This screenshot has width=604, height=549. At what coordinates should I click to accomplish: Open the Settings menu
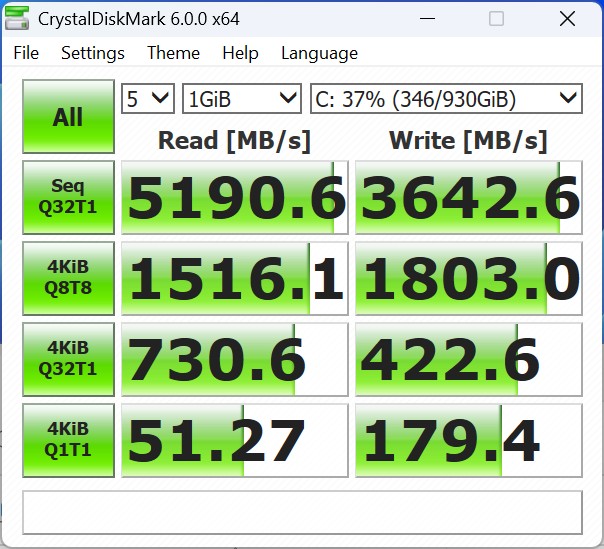(x=93, y=54)
